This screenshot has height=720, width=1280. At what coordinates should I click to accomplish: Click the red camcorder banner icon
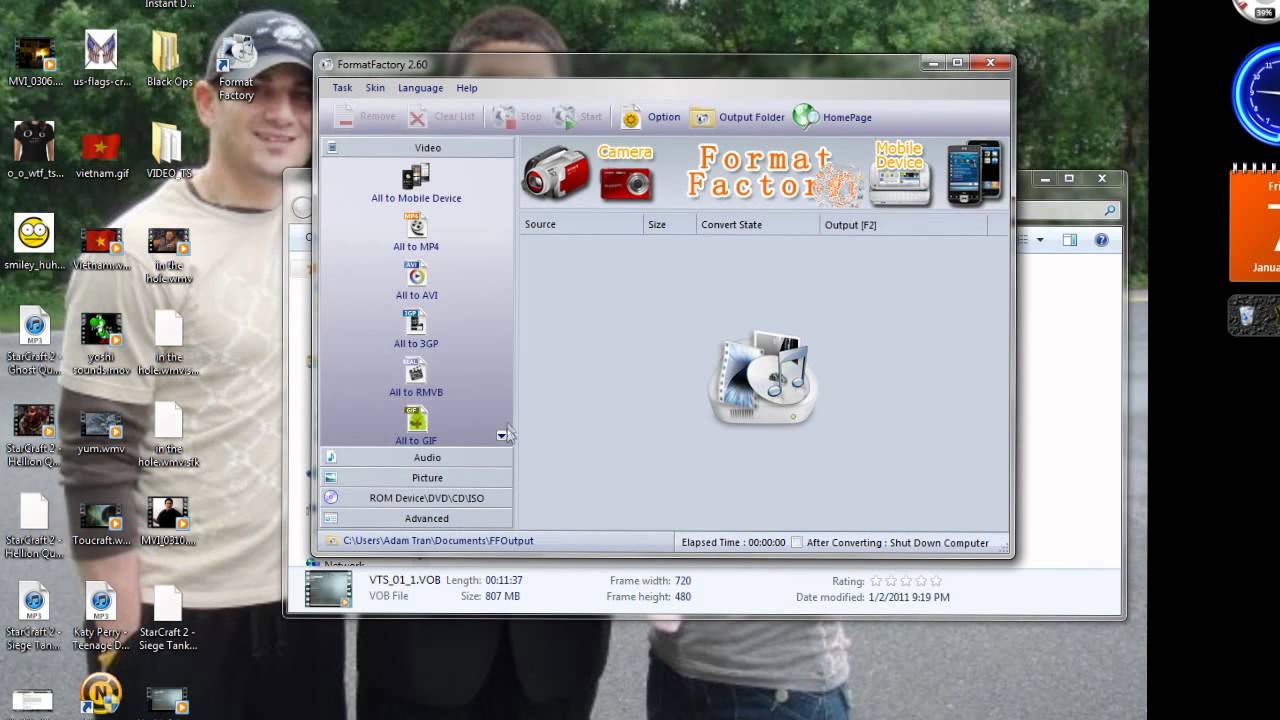556,171
